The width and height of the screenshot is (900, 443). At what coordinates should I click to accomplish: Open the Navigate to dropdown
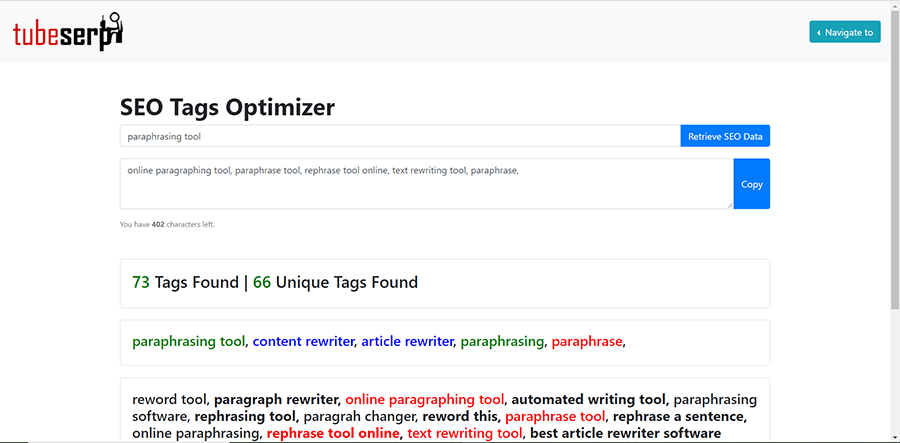coord(844,32)
